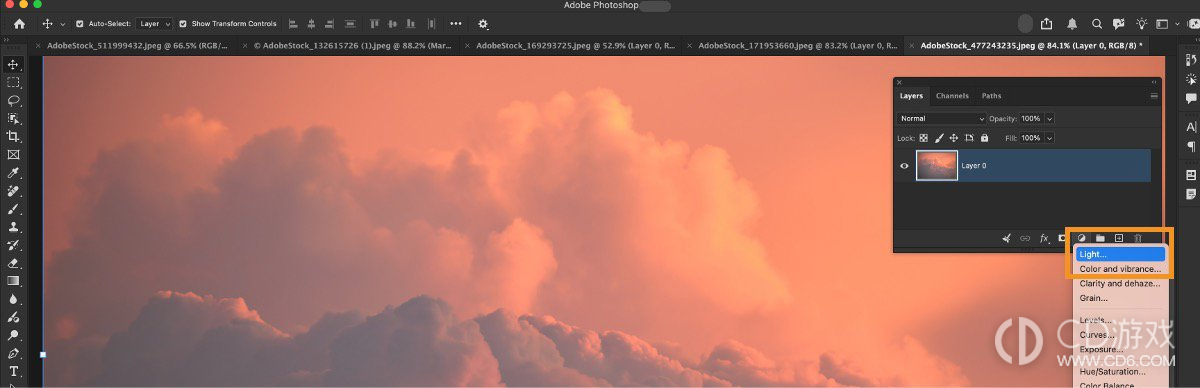This screenshot has width=1200, height=388.
Task: Select the Spot Healing Brush tool
Action: point(14,191)
